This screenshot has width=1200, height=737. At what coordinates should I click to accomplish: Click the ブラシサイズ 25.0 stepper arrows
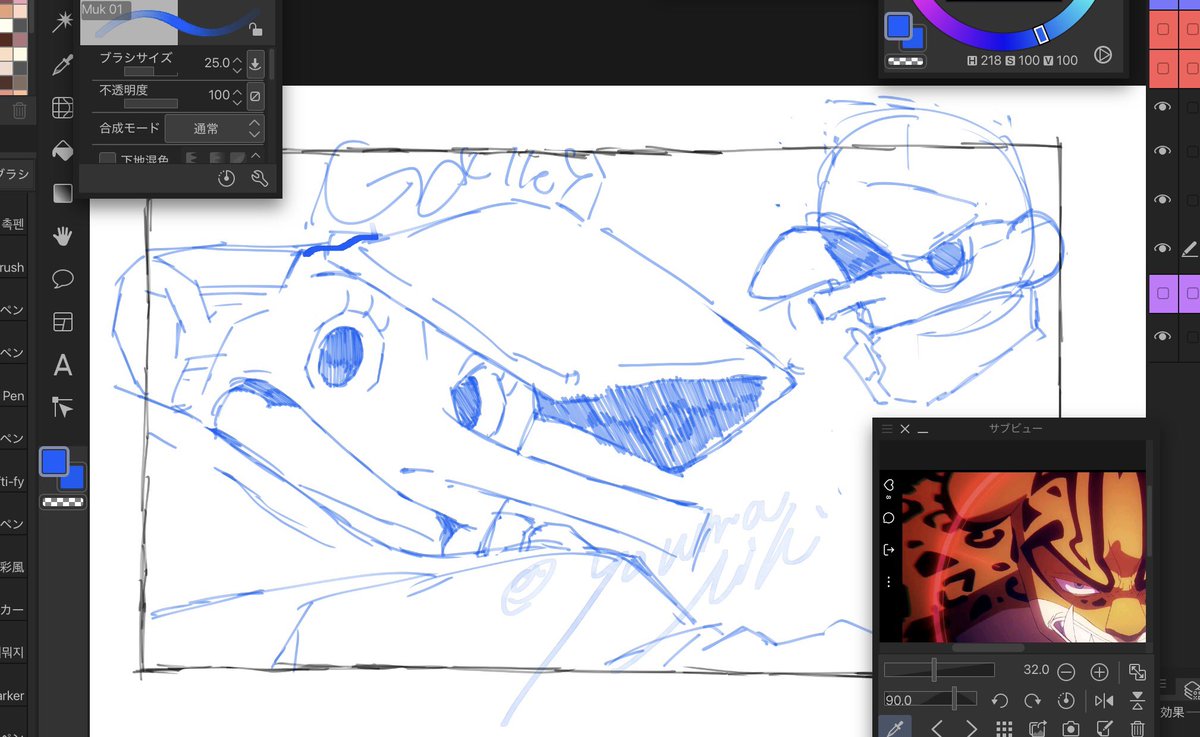237,64
